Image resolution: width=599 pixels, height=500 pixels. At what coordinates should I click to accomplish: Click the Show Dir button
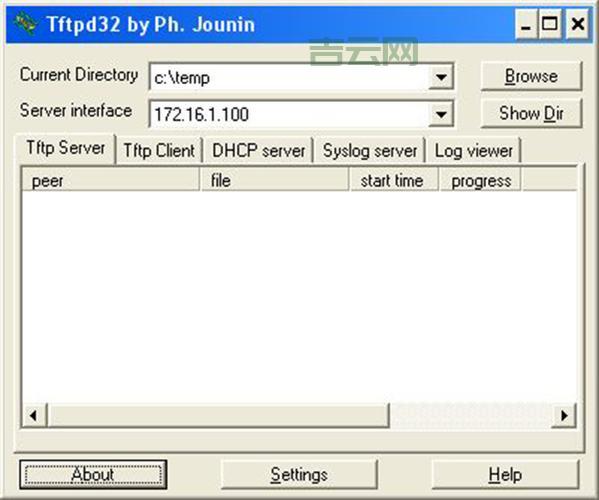coord(531,113)
